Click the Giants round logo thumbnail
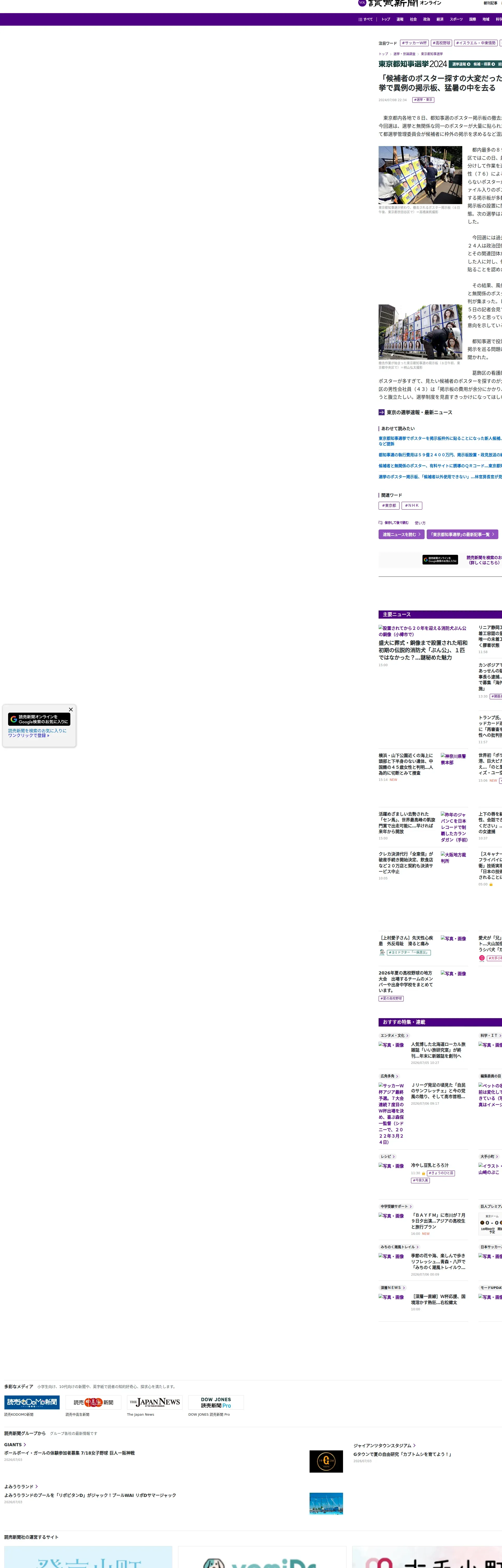The image size is (502, 1568). coord(326,1461)
